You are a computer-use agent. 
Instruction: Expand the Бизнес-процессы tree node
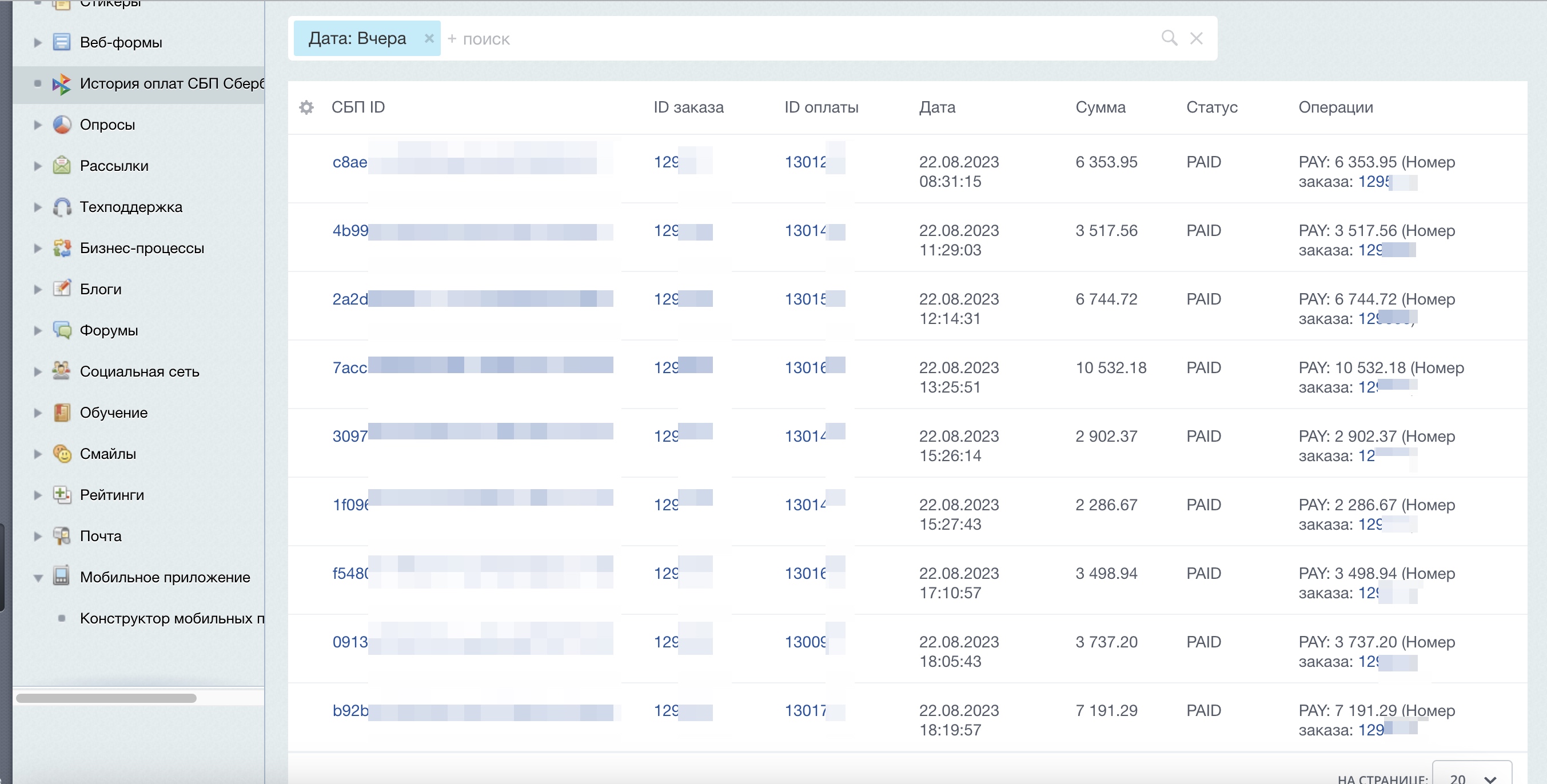[x=38, y=248]
